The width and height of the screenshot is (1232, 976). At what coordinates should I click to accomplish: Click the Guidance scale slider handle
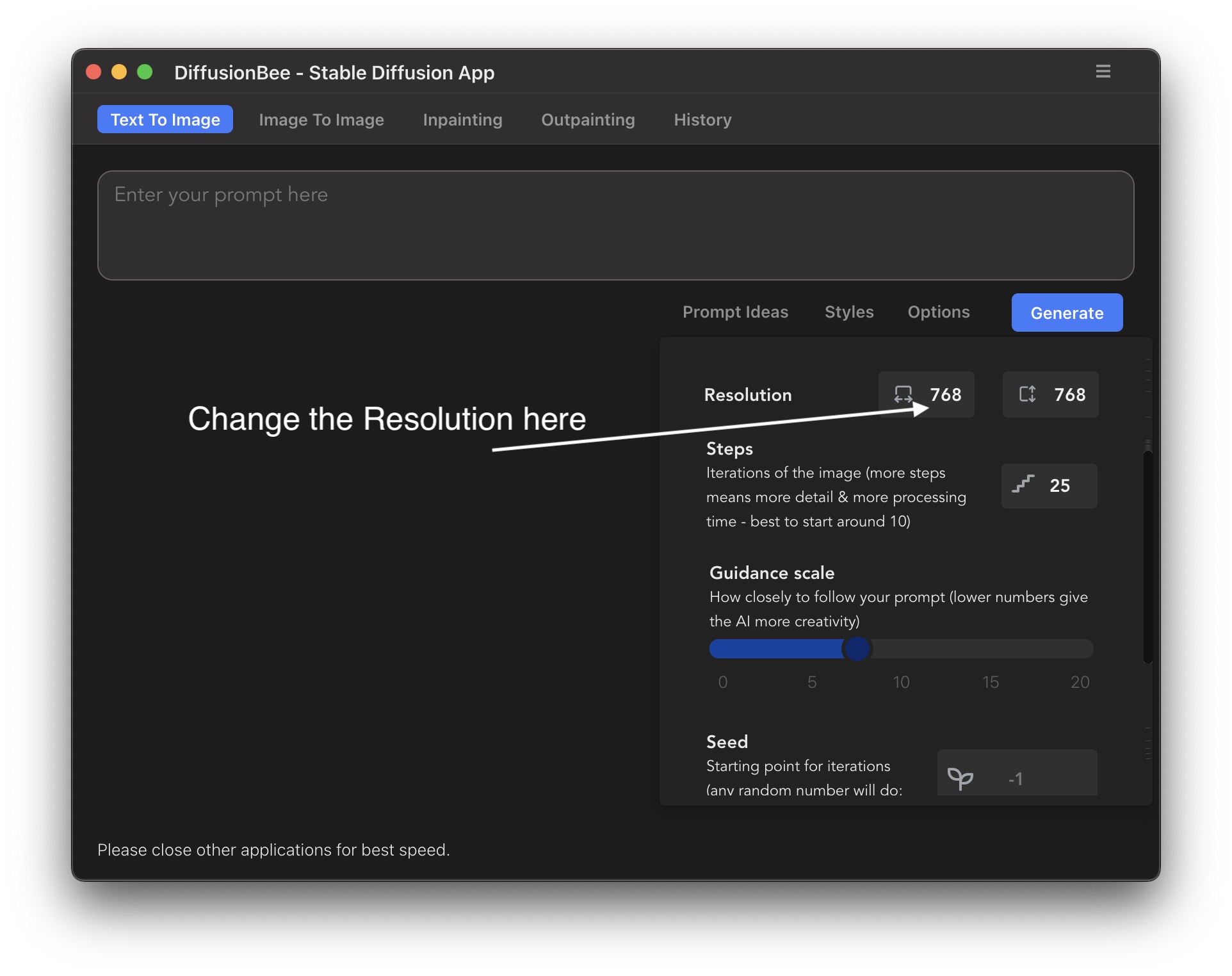tap(857, 649)
